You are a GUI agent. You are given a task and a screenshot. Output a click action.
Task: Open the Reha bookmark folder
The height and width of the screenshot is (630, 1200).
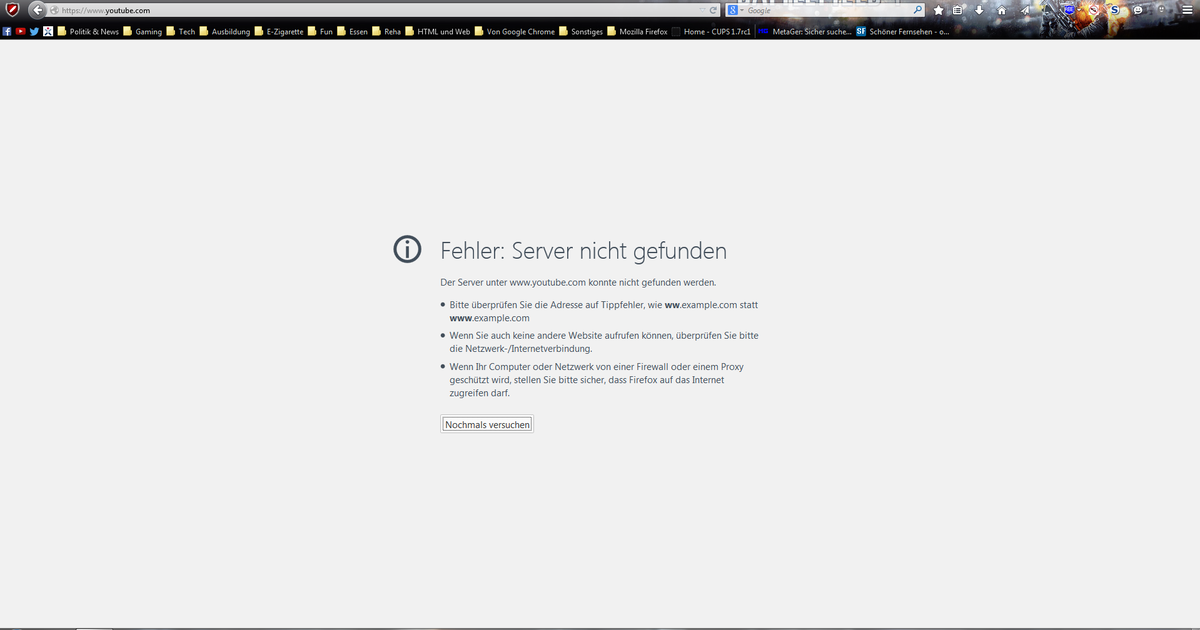387,31
